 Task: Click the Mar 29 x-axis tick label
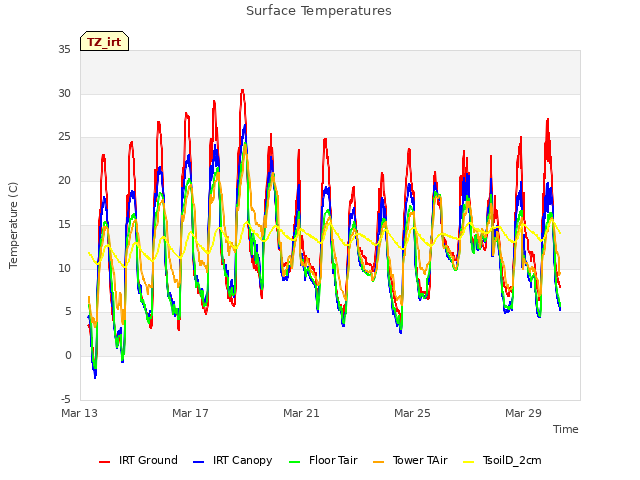pos(523,413)
